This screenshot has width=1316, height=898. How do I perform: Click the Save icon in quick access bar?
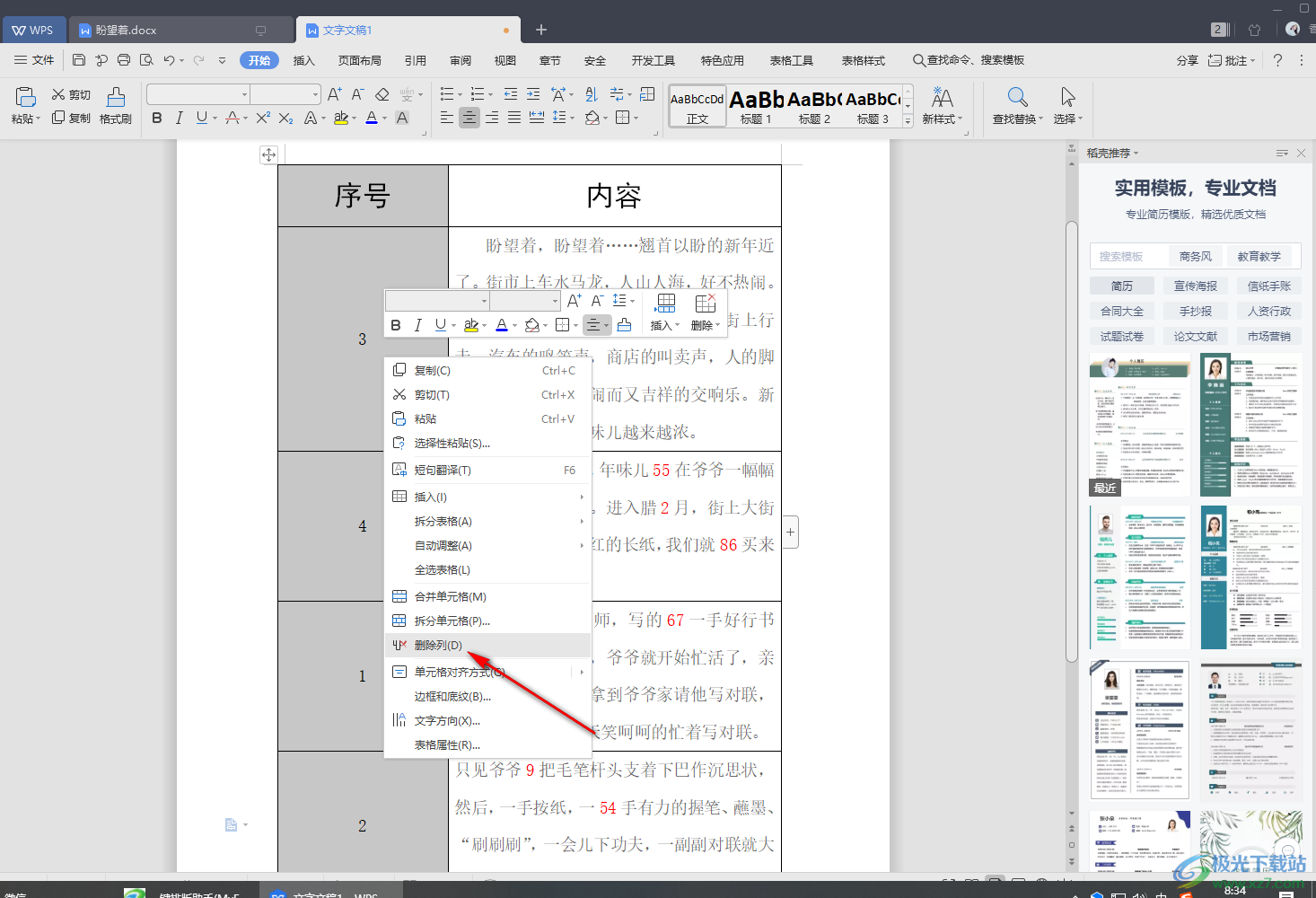[79, 60]
